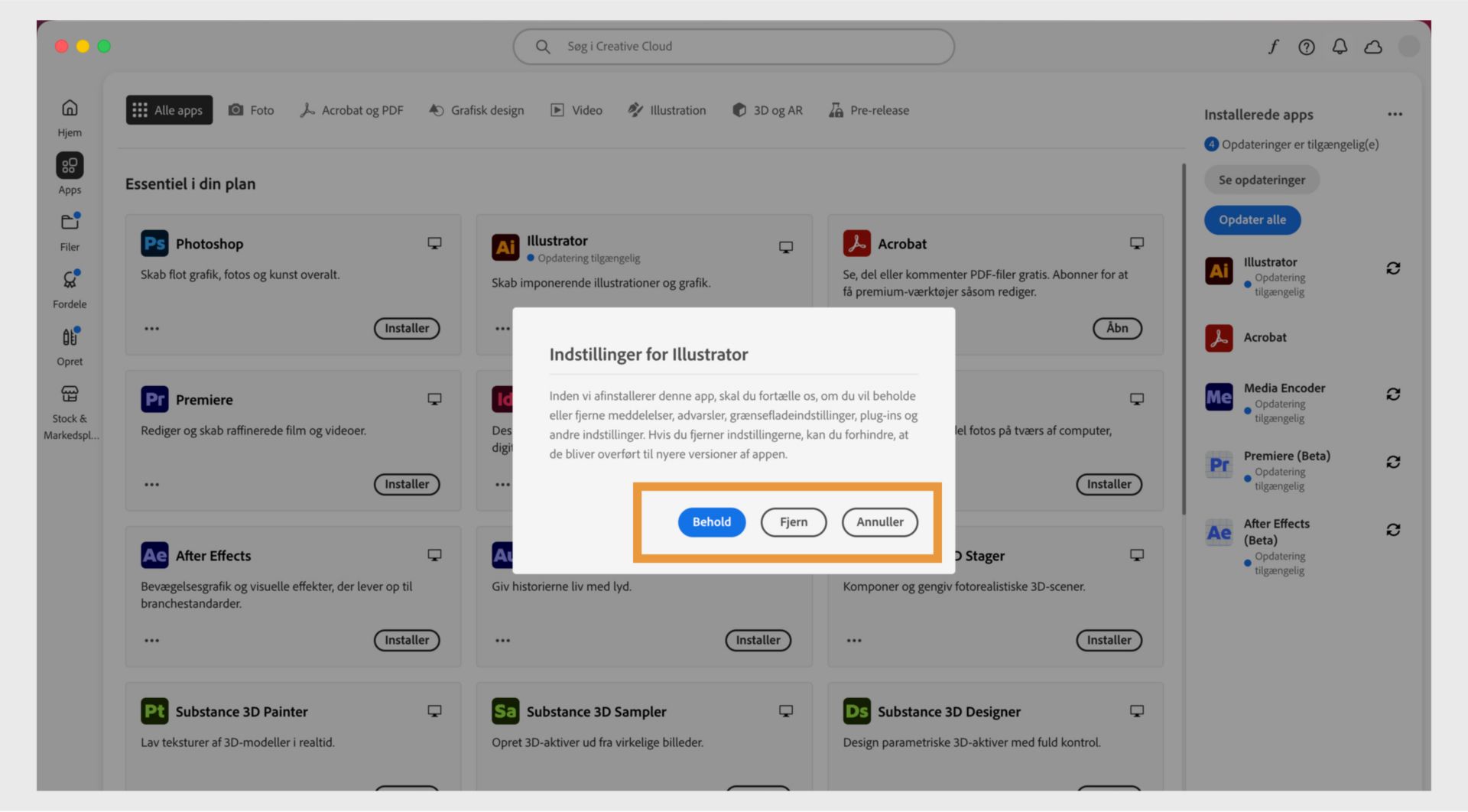Click Opdateringer er tilgængelig(e) notice
1468x812 pixels.
[1292, 145]
